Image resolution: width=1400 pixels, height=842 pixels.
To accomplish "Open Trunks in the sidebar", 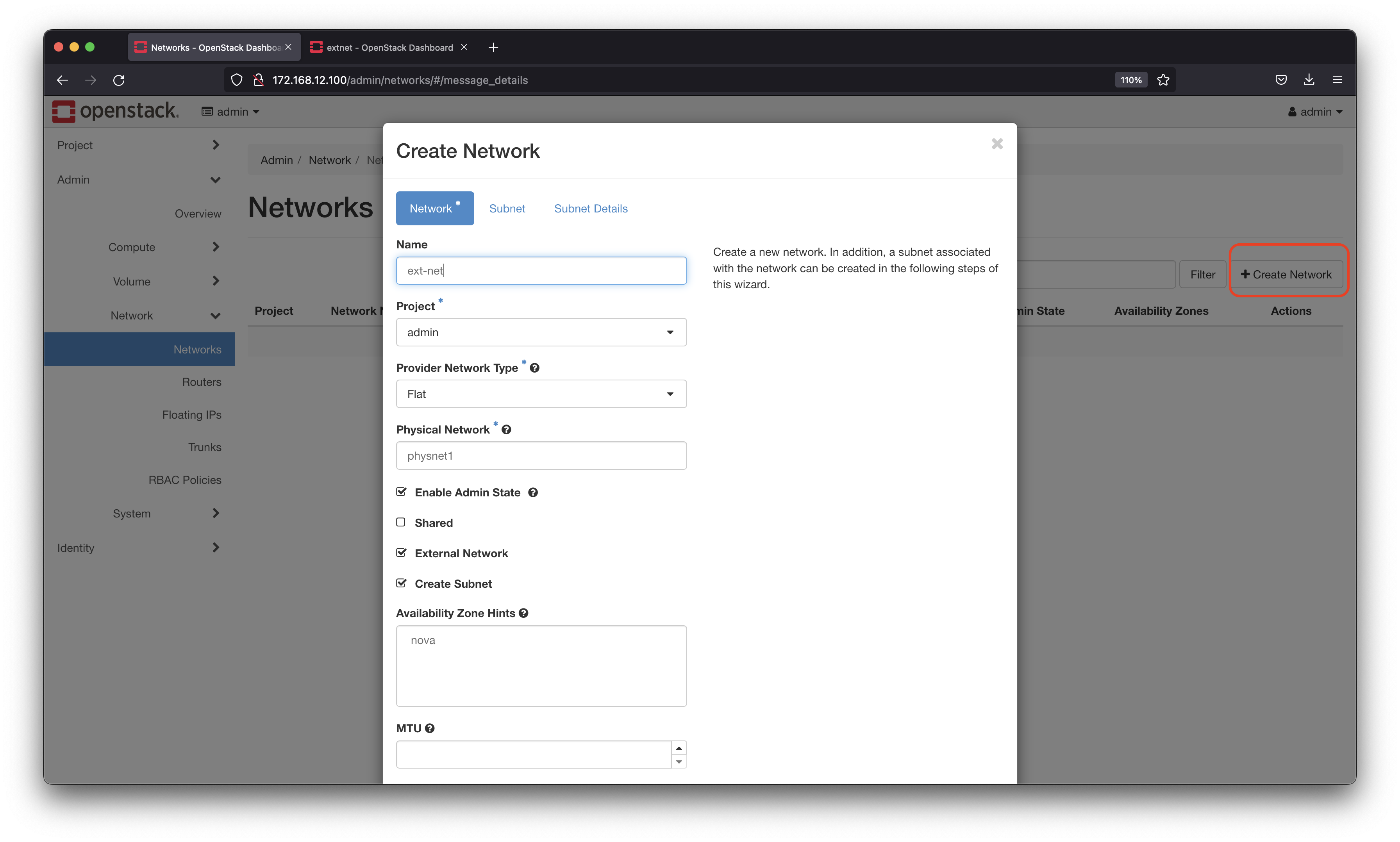I will coord(204,448).
